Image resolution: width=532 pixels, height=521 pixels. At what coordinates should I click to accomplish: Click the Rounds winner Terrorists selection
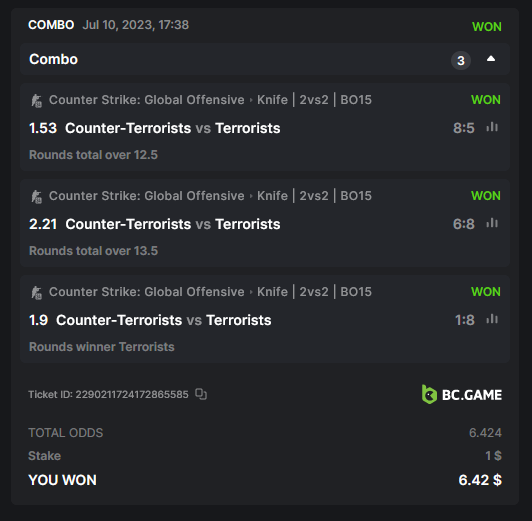point(102,347)
